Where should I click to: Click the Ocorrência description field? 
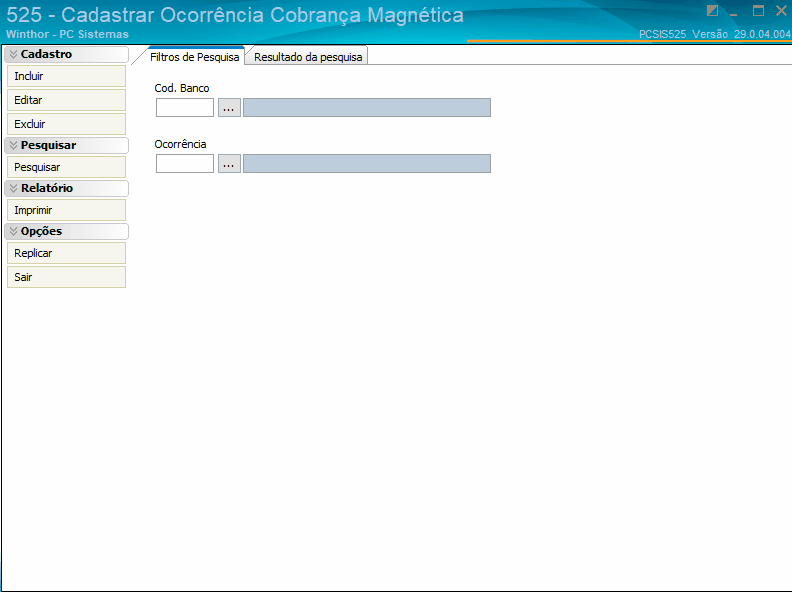tap(367, 164)
